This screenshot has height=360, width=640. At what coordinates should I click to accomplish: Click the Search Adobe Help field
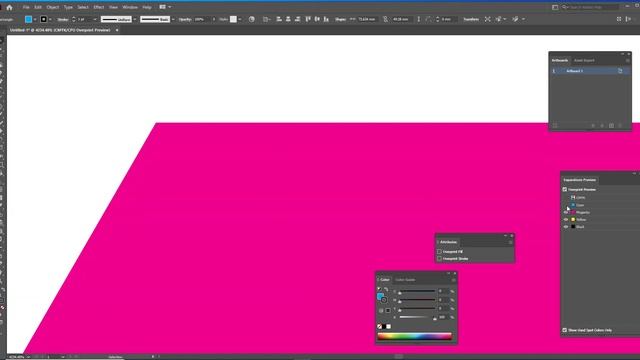click(591, 7)
